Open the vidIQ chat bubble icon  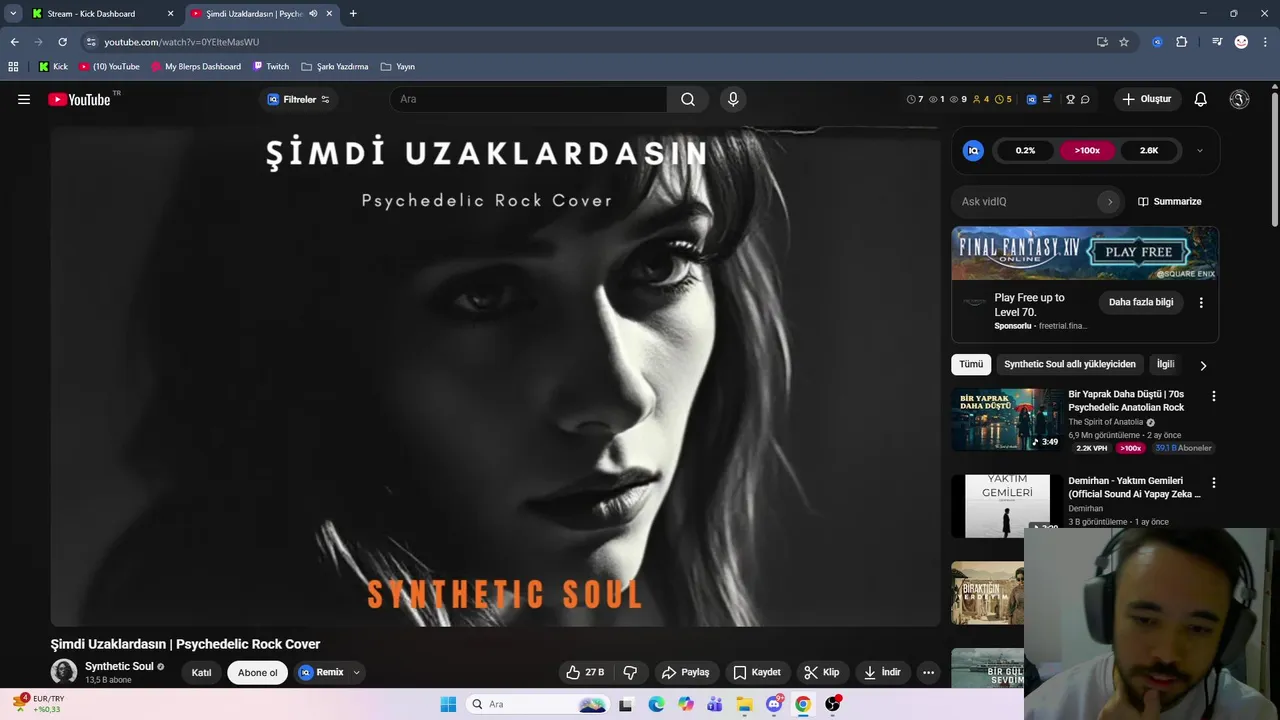coord(1085,99)
